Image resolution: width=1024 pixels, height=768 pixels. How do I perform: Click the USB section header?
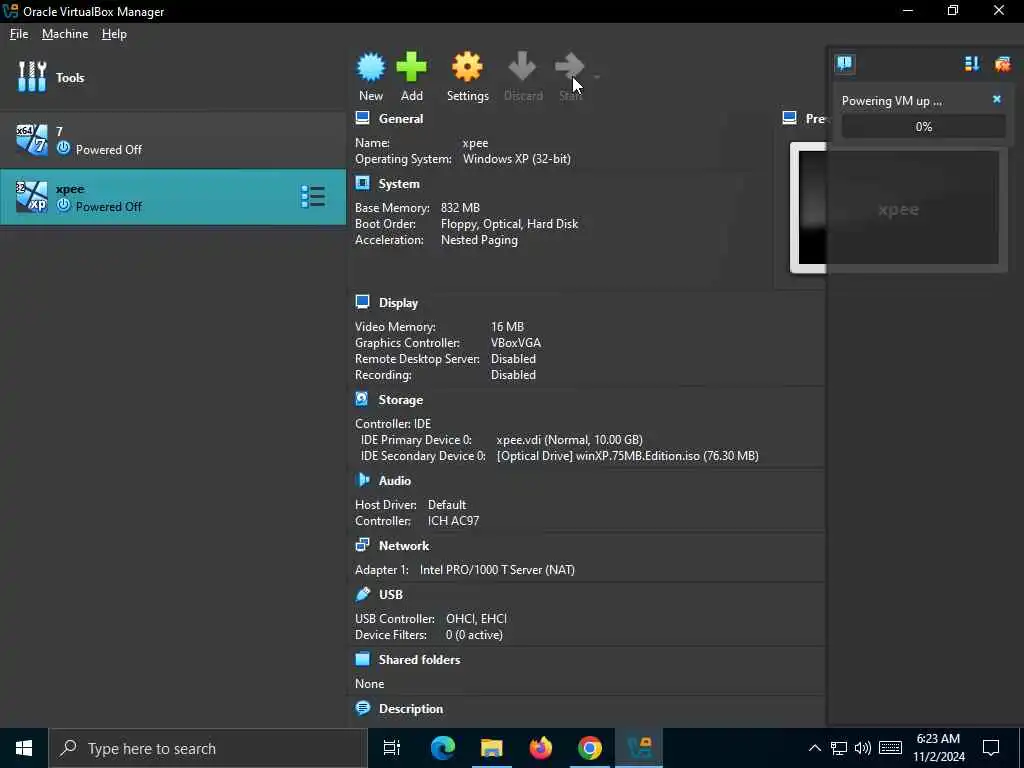(x=391, y=595)
